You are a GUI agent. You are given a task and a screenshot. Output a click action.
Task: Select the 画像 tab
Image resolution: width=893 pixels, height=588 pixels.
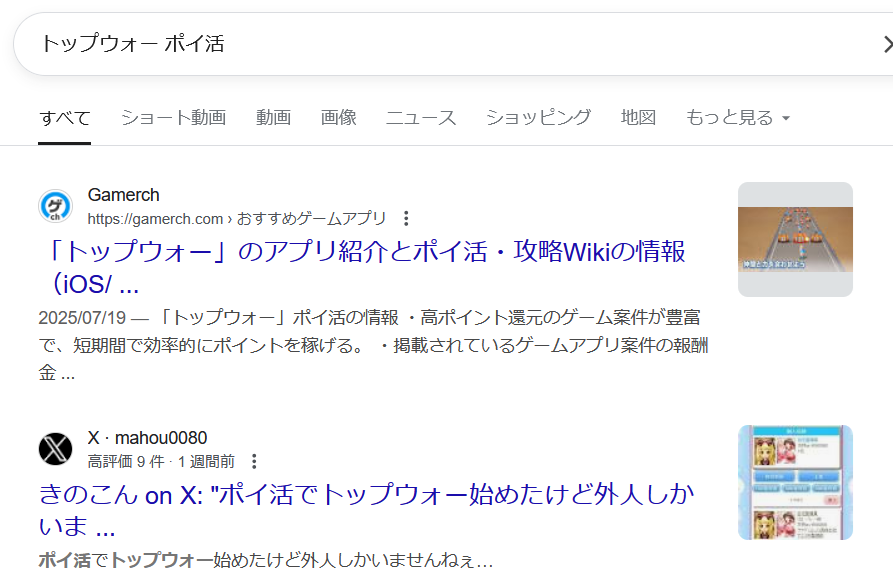point(338,118)
